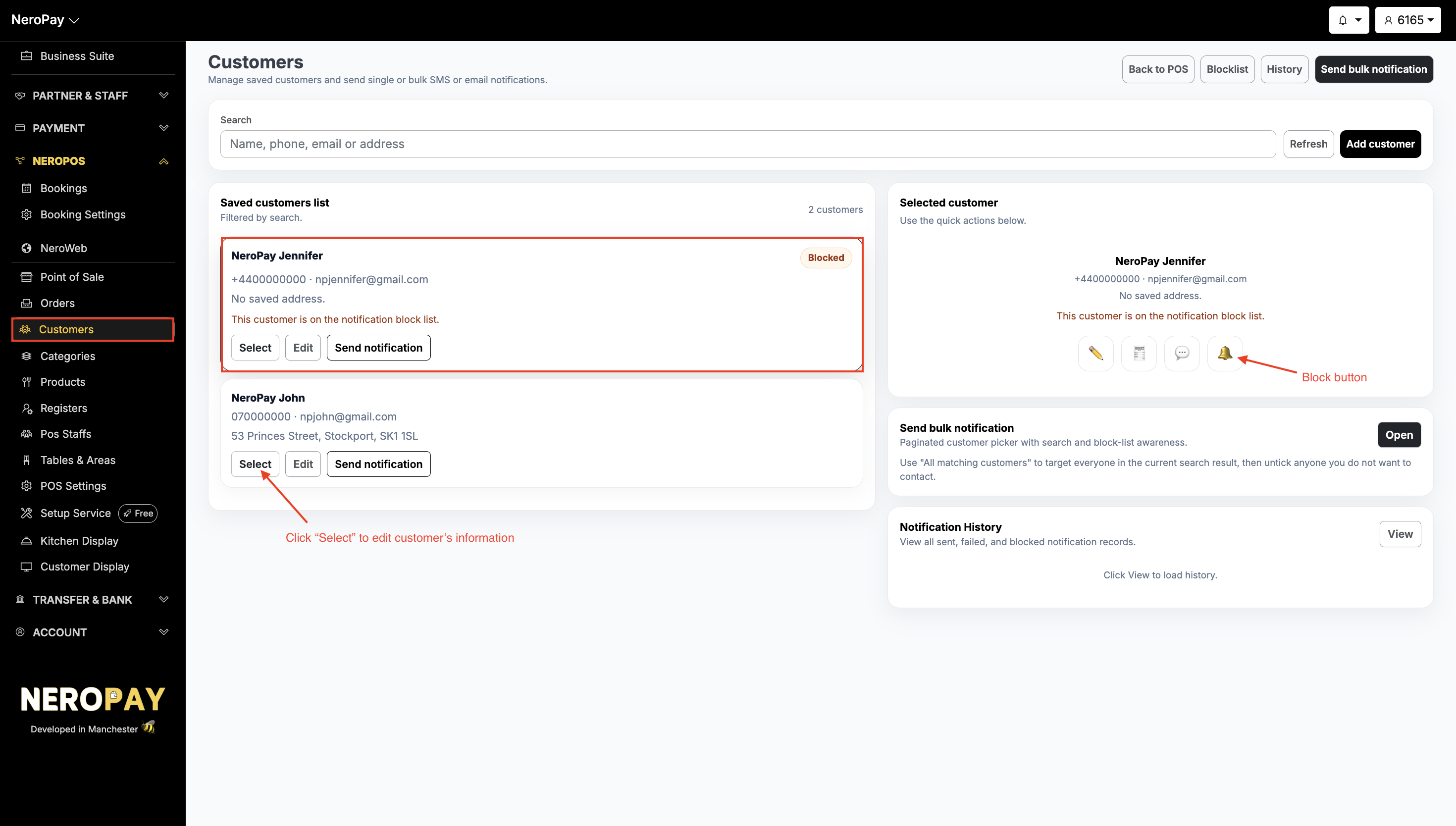This screenshot has height=826, width=1456.
Task: Open the Blocklist page
Action: coord(1227,69)
